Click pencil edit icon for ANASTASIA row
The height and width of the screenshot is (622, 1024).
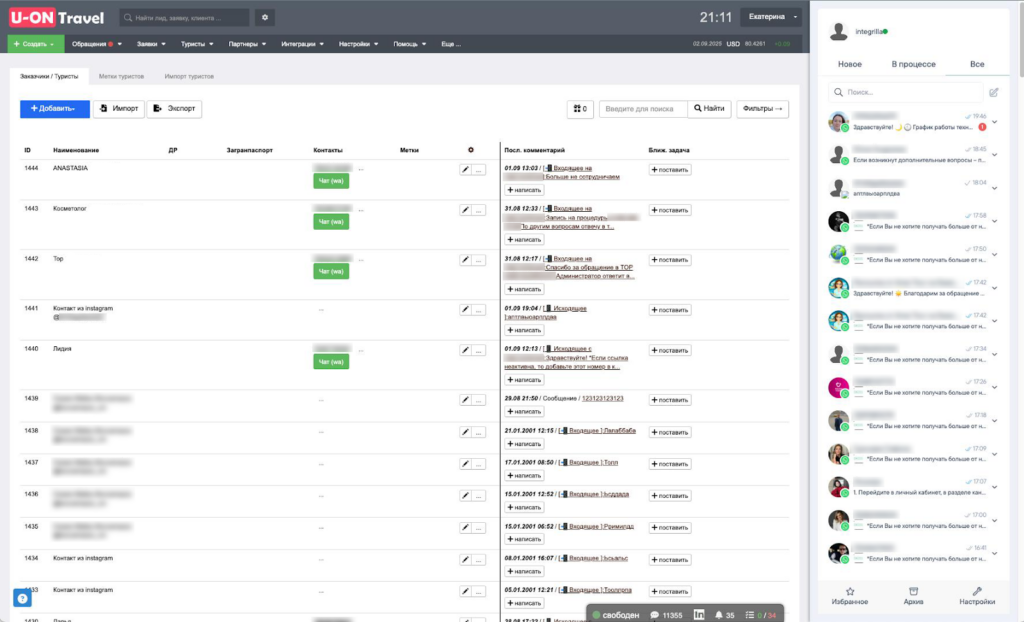(x=465, y=170)
